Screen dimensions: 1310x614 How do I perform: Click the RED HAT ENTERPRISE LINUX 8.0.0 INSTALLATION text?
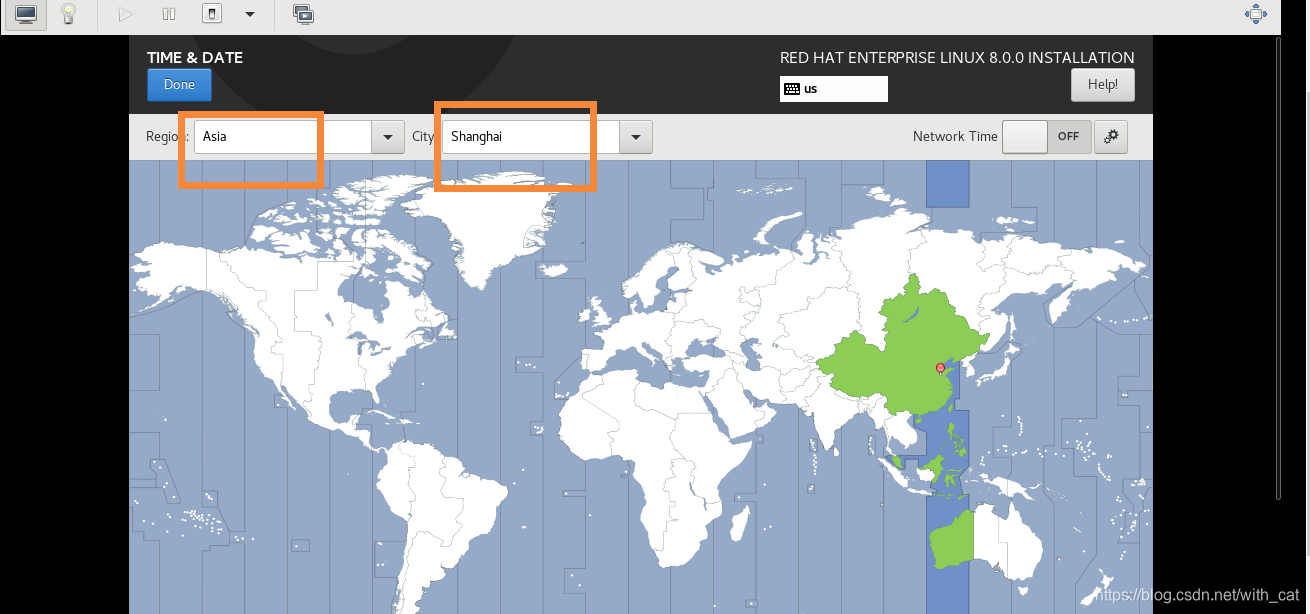point(957,57)
